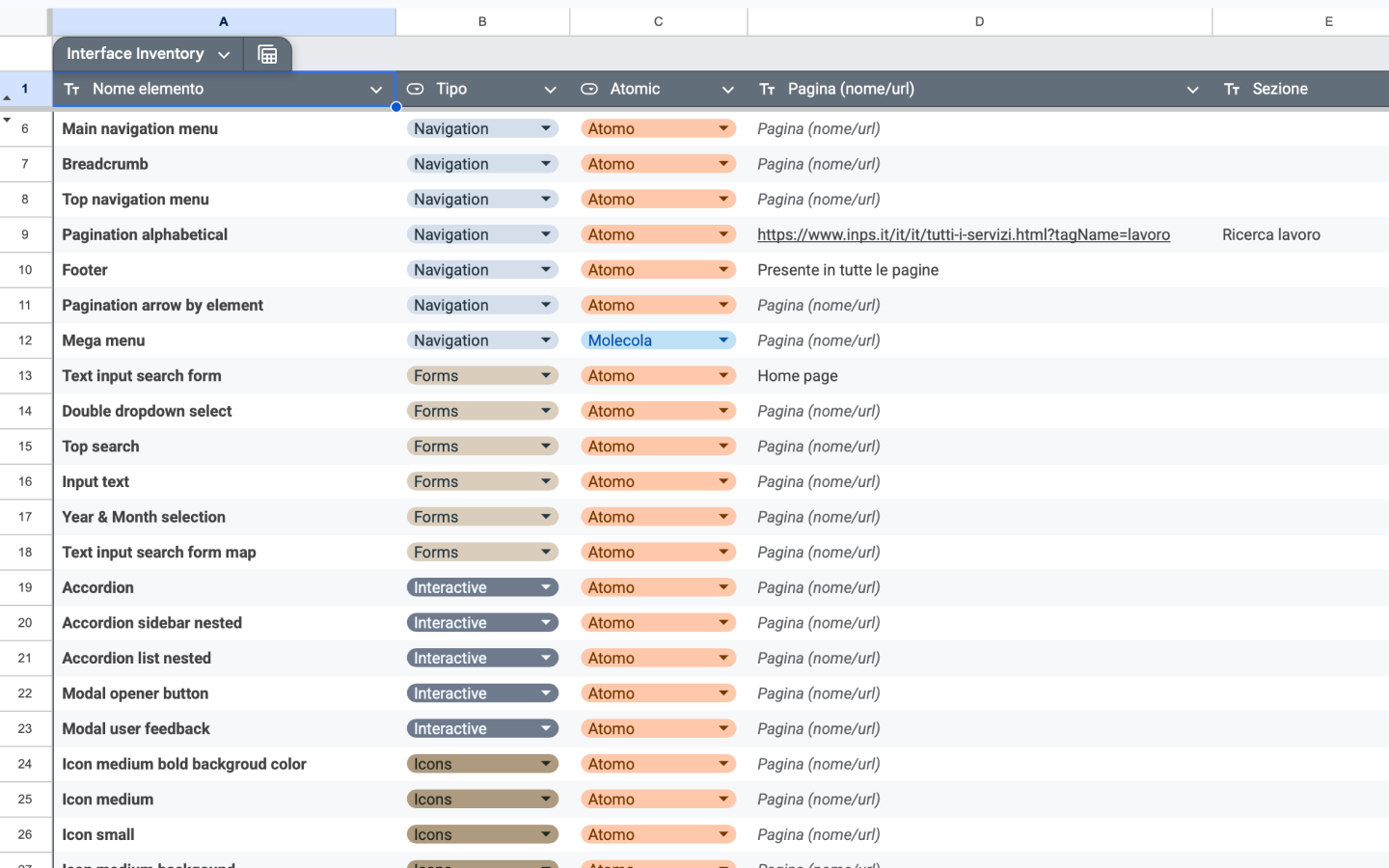
Task: Click the 'Ricerca lavoro' cell
Action: point(1300,234)
